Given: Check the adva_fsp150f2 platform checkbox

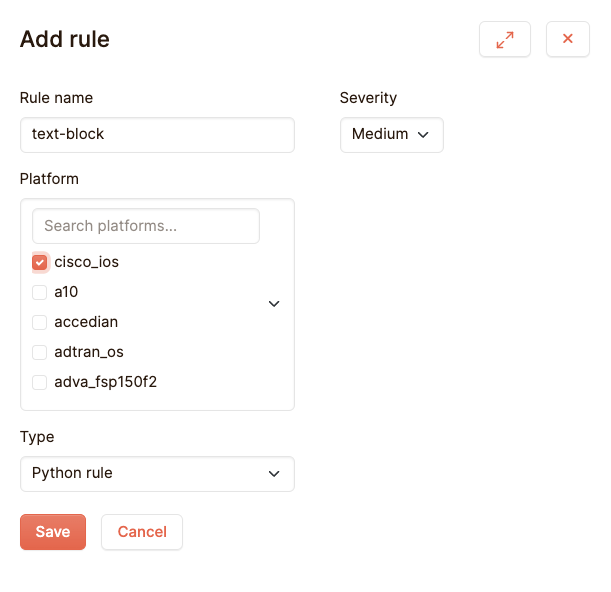Looking at the screenshot, I should [40, 382].
